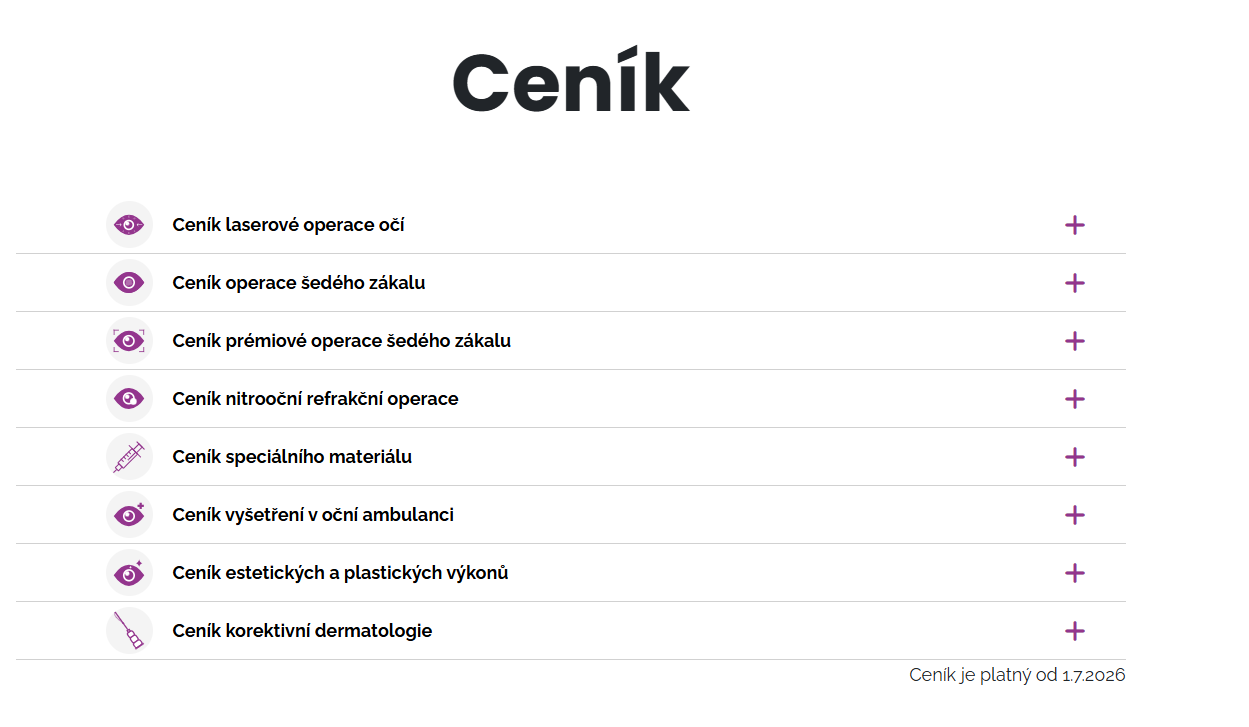Click the eye-plus icon for vyšetření v ambulanci
Image resolution: width=1249 pixels, height=727 pixels.
pos(129,515)
